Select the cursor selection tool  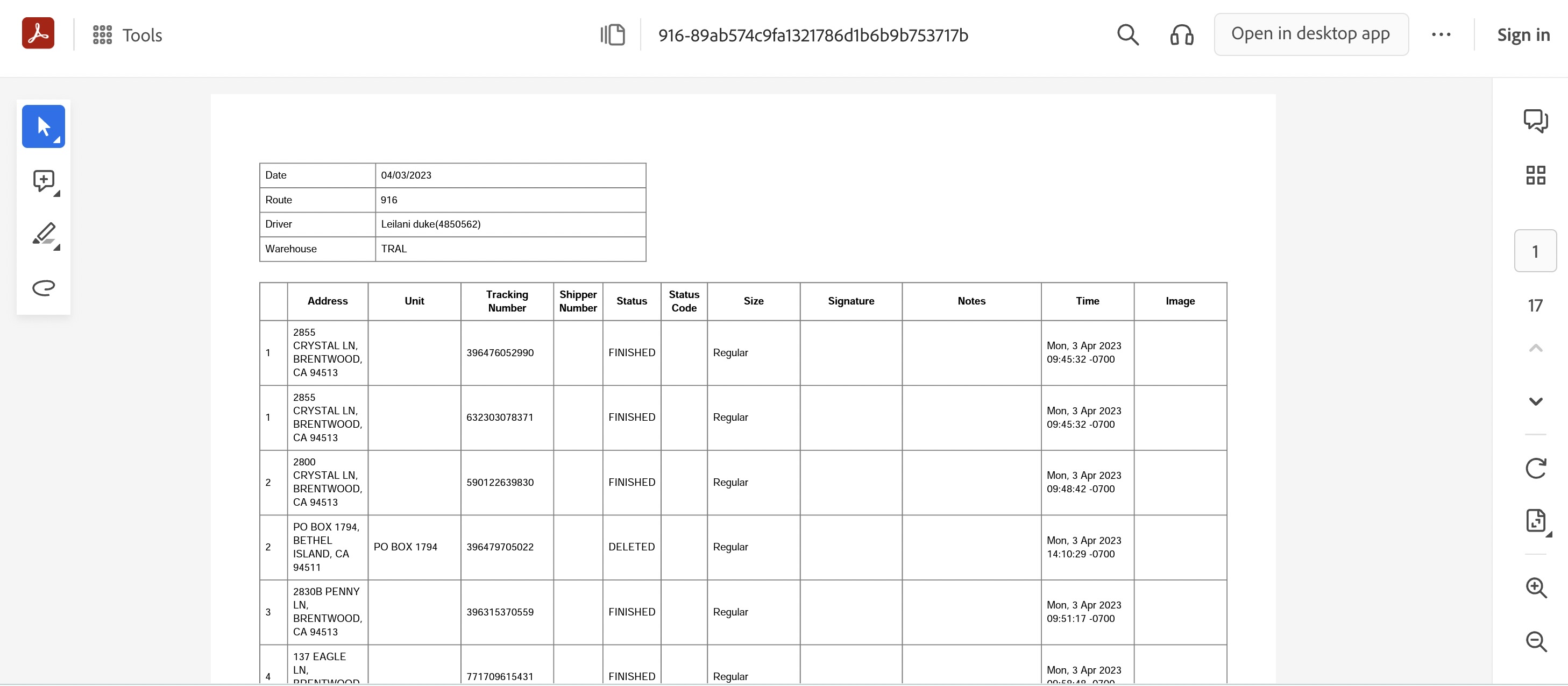[43, 126]
